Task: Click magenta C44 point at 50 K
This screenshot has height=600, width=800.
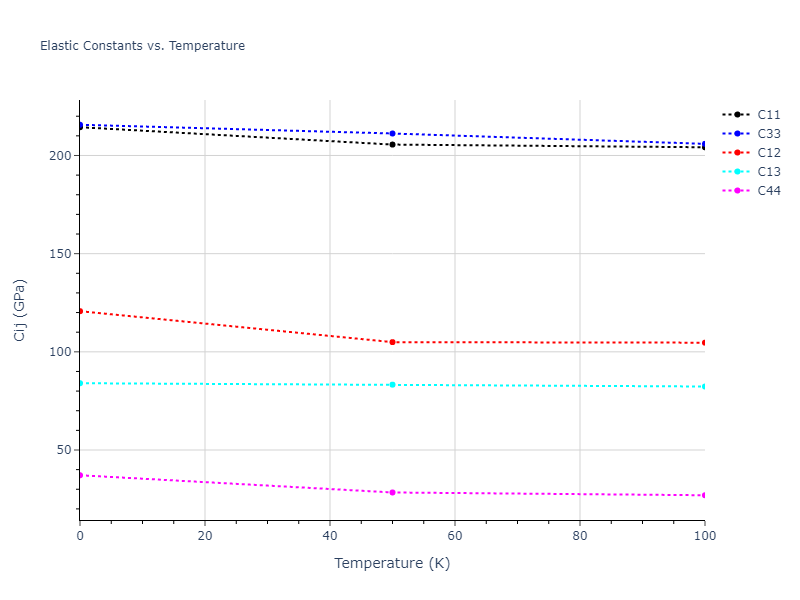Action: [x=392, y=493]
